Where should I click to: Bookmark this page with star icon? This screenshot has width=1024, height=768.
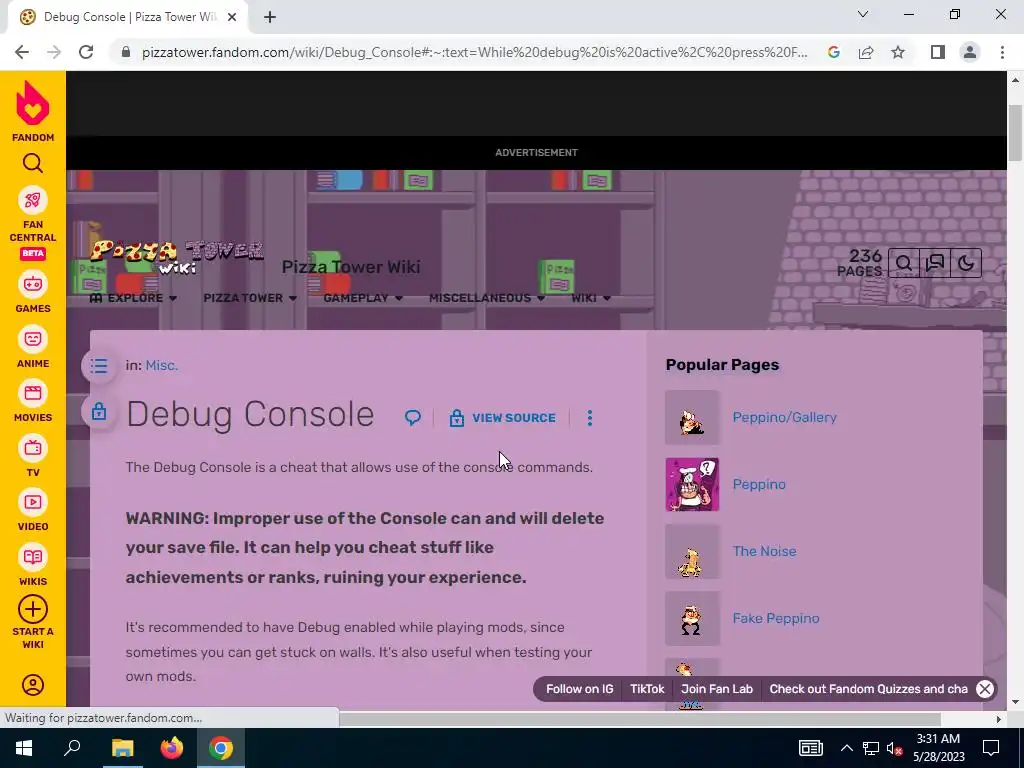898,52
